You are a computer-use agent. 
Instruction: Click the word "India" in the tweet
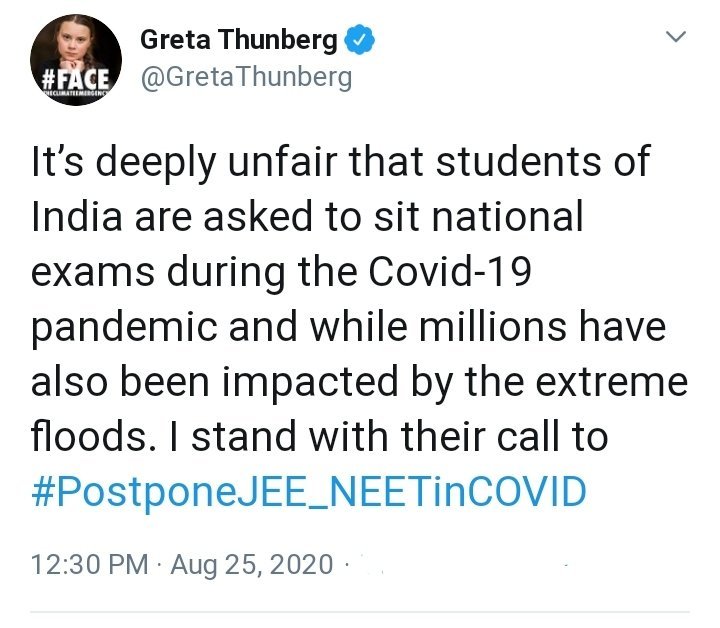(x=77, y=215)
